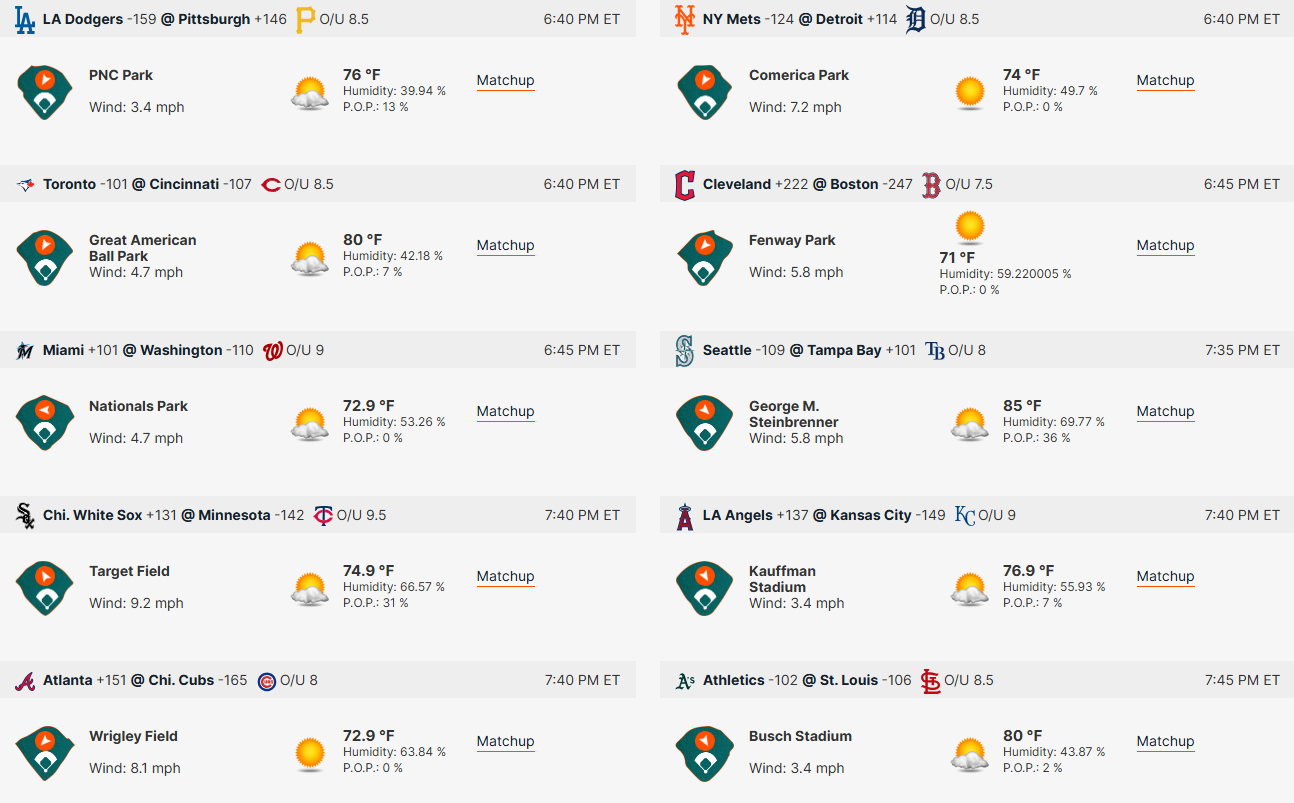
Task: Click the Fenway Park wind direction field icon
Action: tap(705, 257)
